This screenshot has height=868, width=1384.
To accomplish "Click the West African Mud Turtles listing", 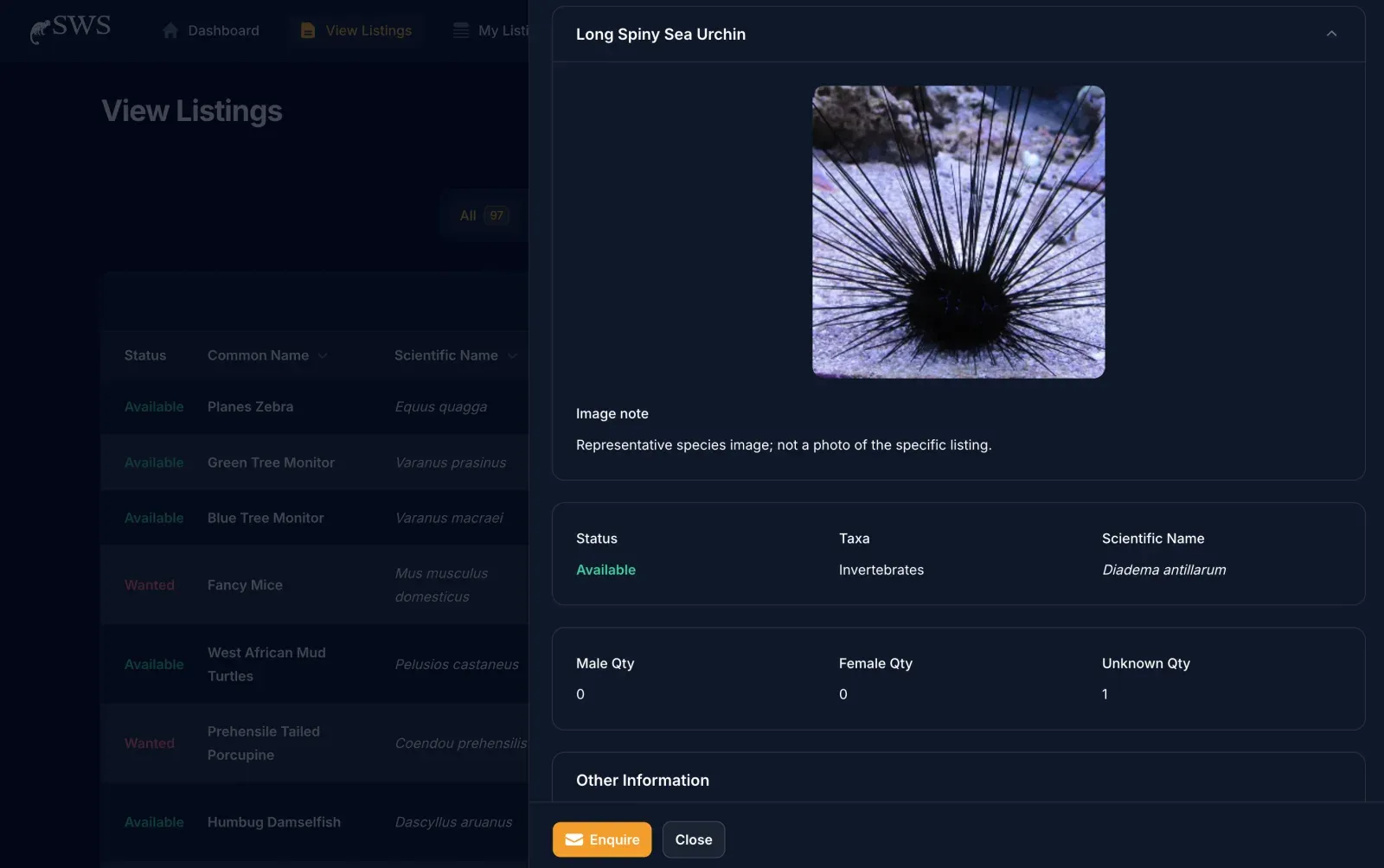I will [x=266, y=664].
